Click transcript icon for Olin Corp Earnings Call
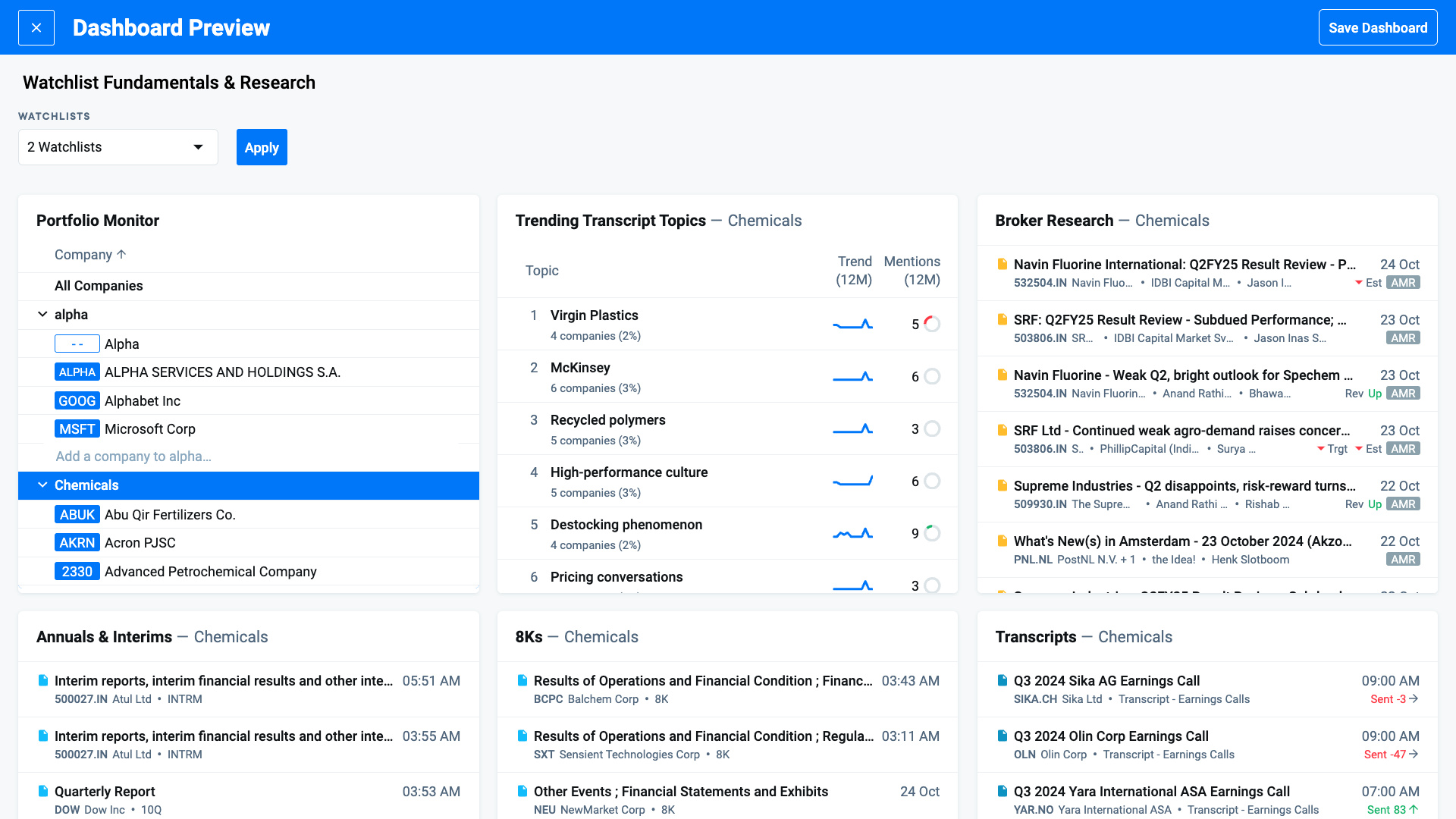The width and height of the screenshot is (1456, 819). (1002, 736)
